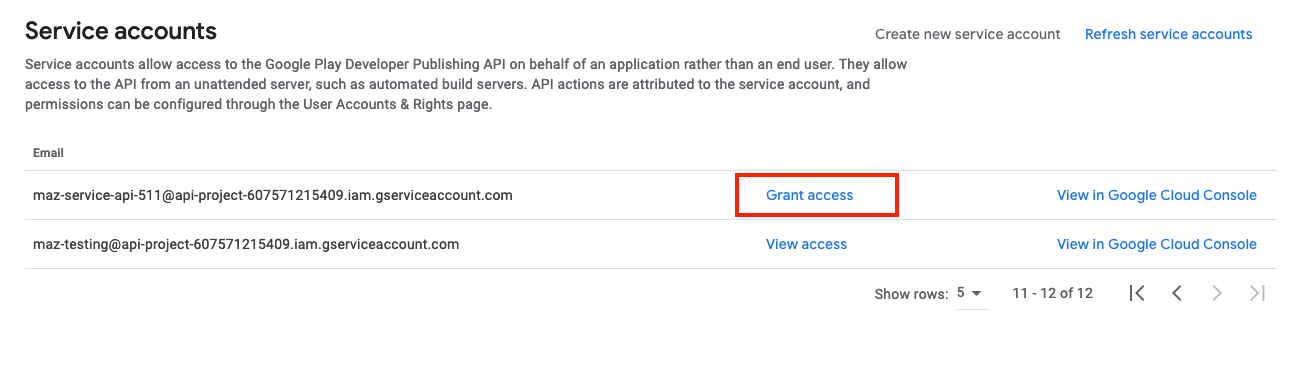This screenshot has width=1291, height=368.
Task: Go to first page of results
Action: 1137,293
